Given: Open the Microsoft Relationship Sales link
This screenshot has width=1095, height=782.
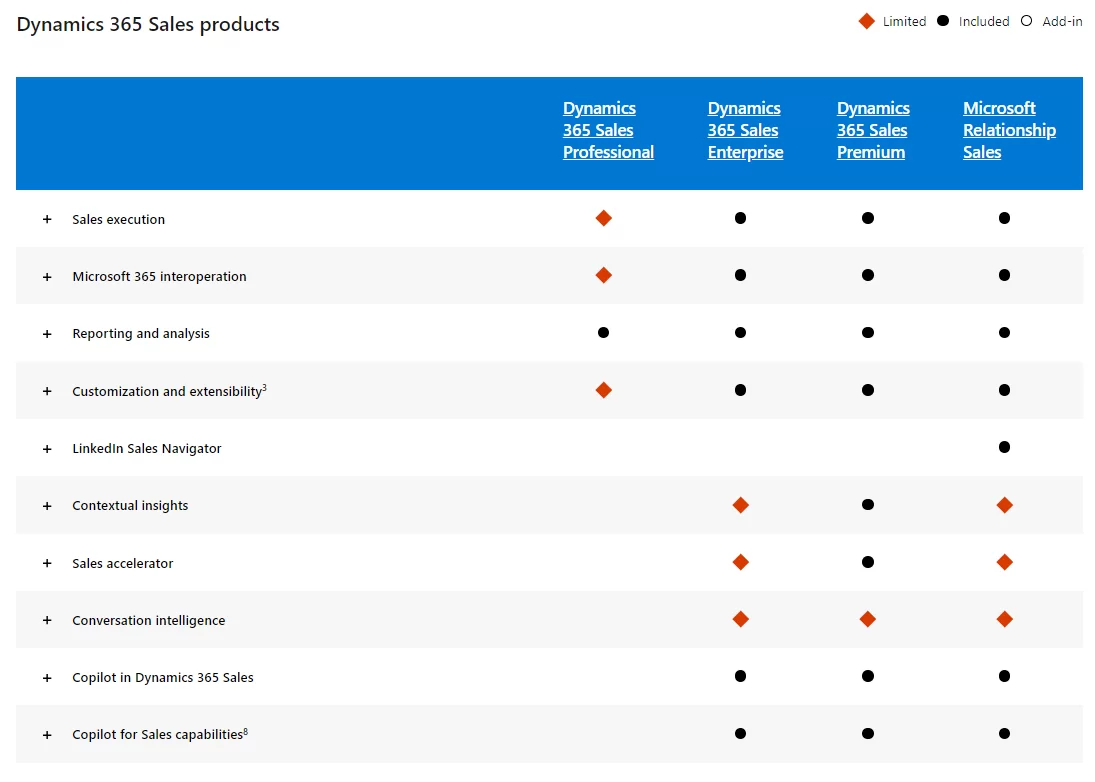Looking at the screenshot, I should pyautogui.click(x=1009, y=130).
